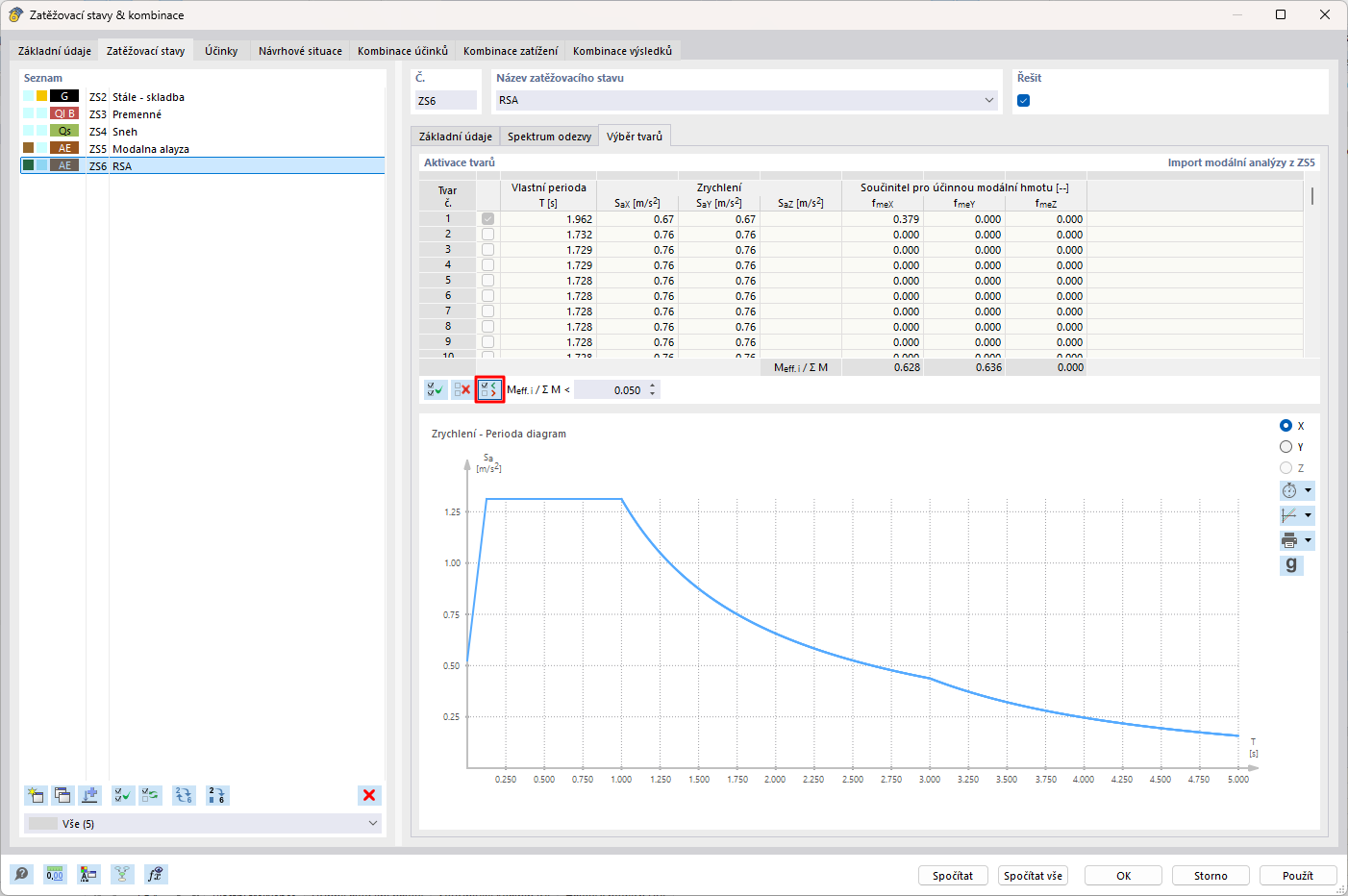Click the stopwatch diagram display icon
This screenshot has width=1348, height=896.
pyautogui.click(x=1291, y=490)
